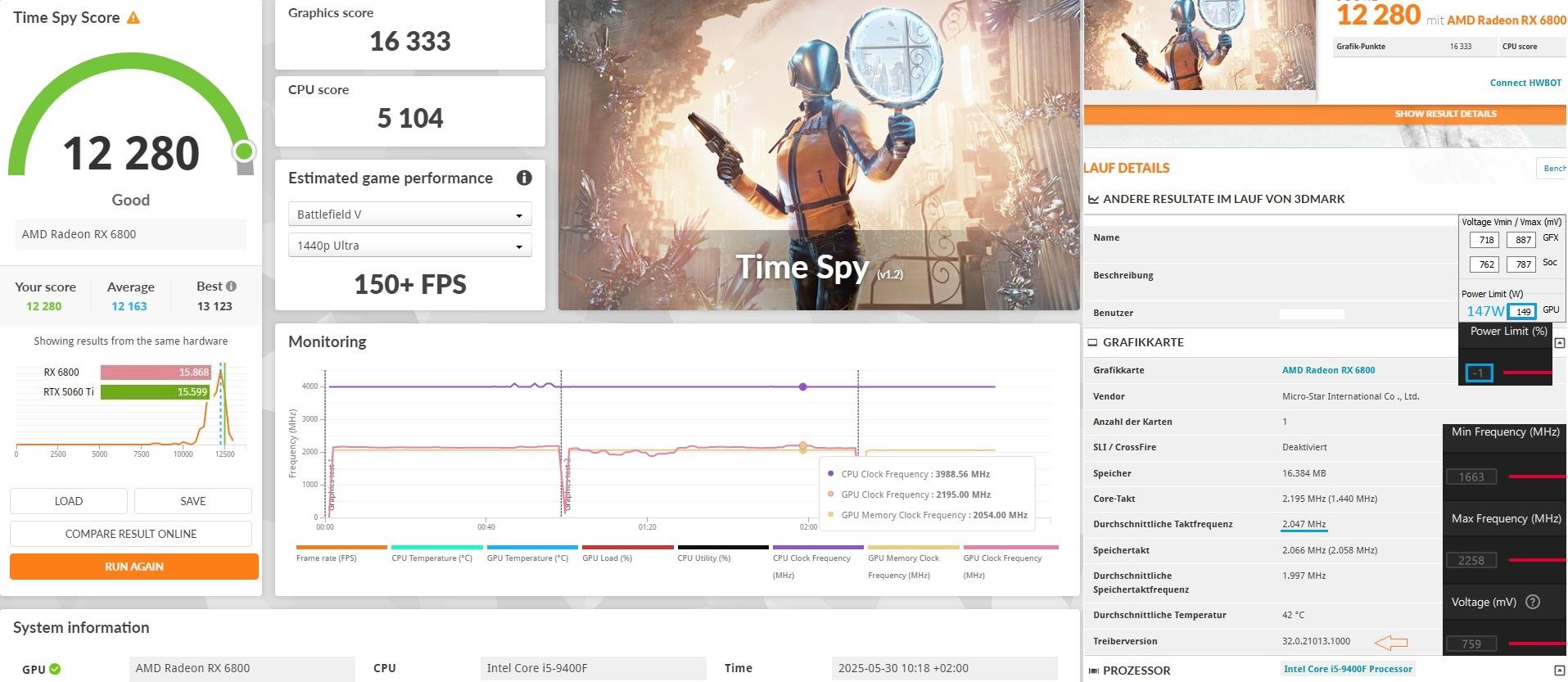Screen dimensions: 1568x682
Task: Click the CPU score value 5 104
Action: (x=410, y=118)
